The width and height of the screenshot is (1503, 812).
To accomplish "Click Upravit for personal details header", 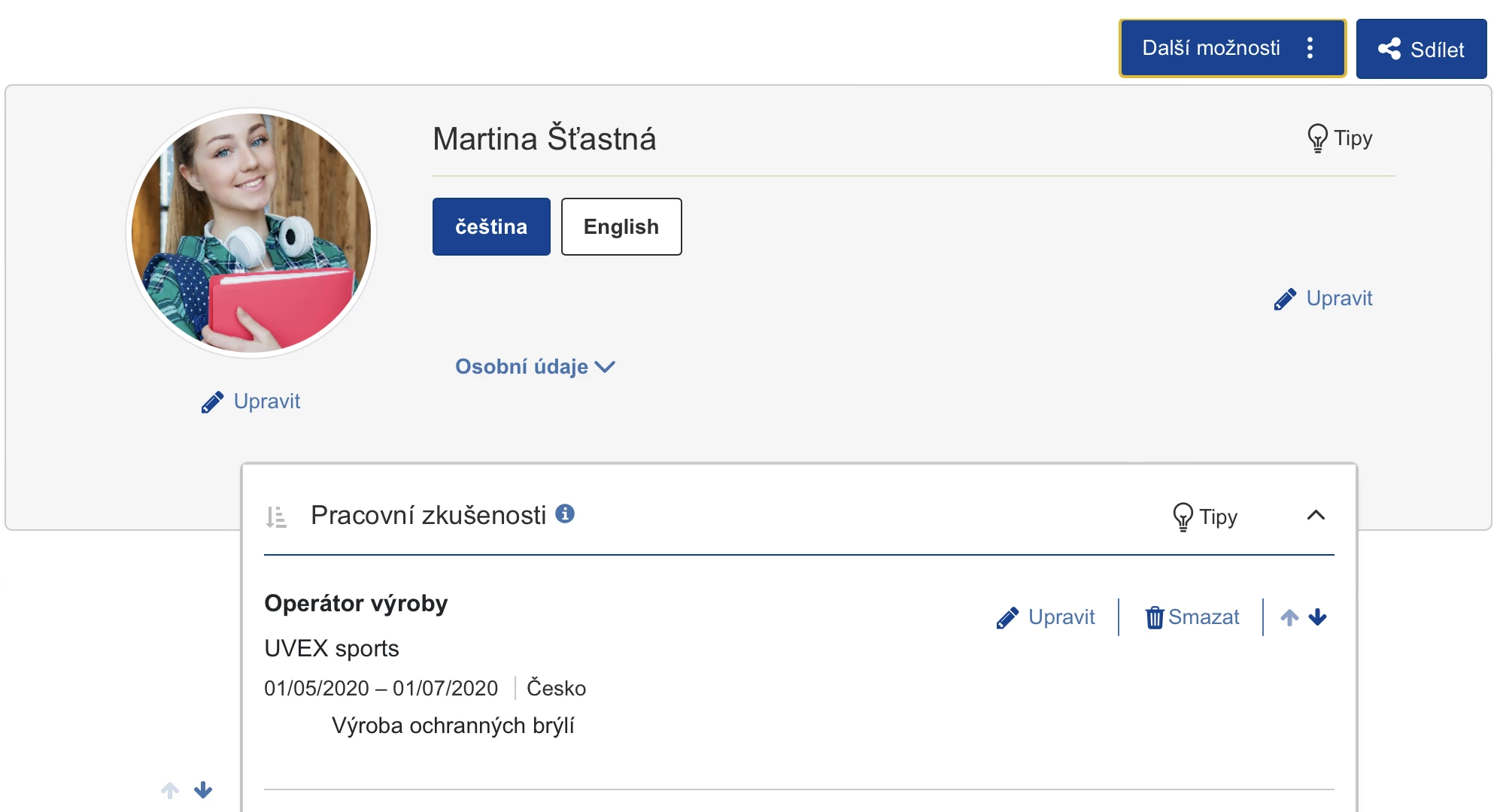I will click(x=1323, y=298).
